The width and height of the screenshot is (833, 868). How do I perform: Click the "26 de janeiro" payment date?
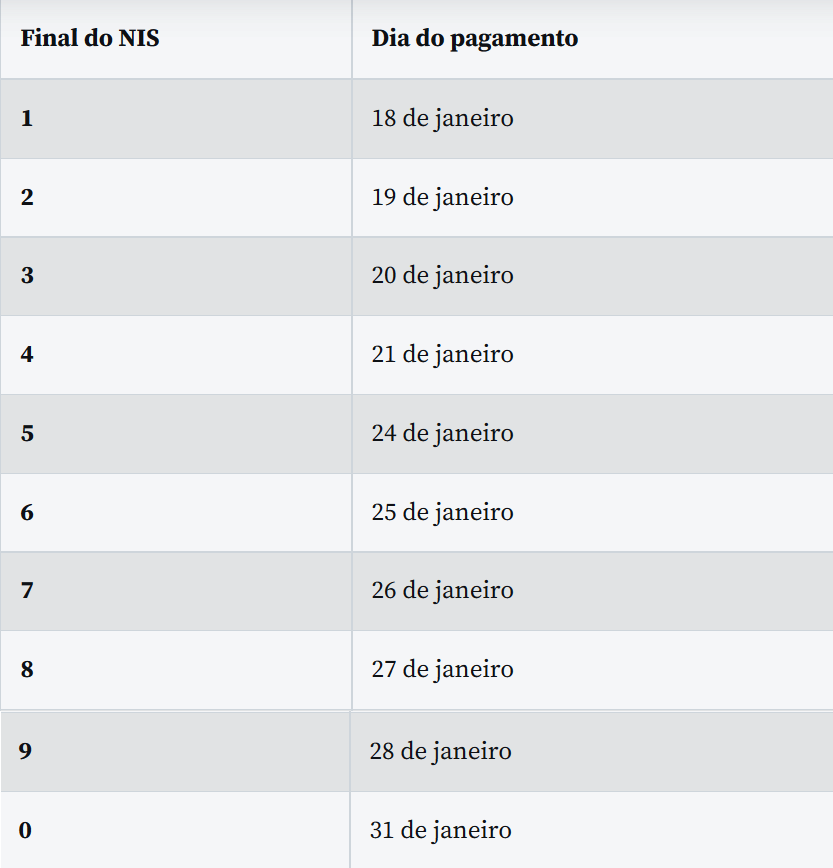(x=442, y=590)
